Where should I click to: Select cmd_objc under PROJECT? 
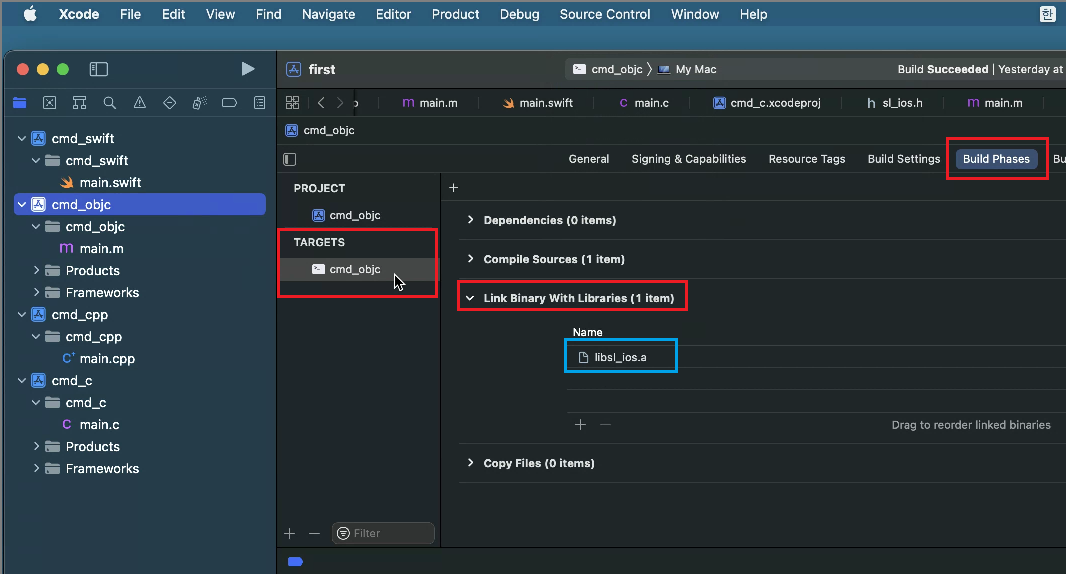pos(346,215)
